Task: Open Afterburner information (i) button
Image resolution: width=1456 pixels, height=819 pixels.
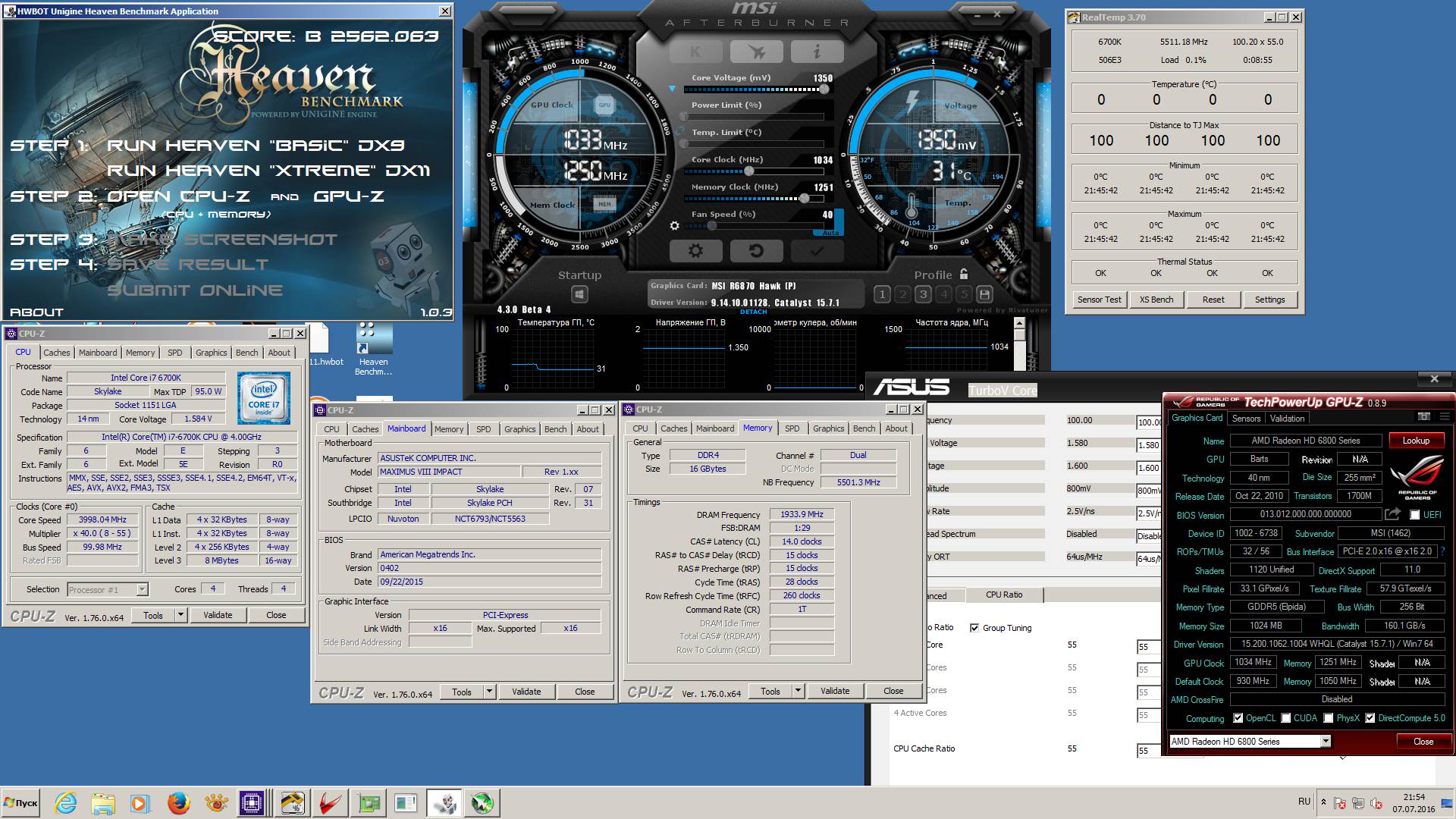Action: [817, 52]
